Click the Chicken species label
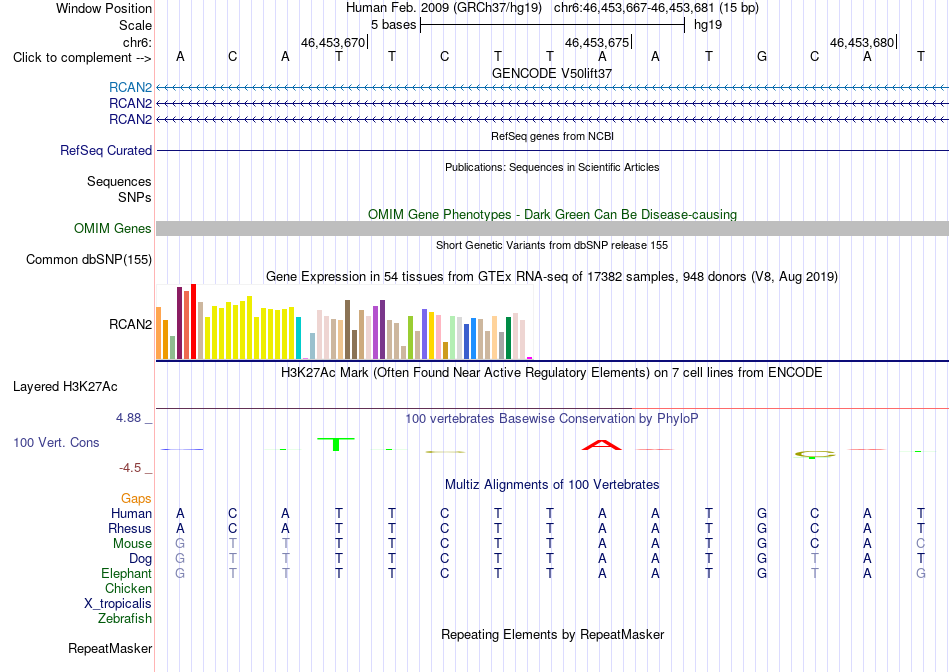950x672 pixels. (128, 588)
